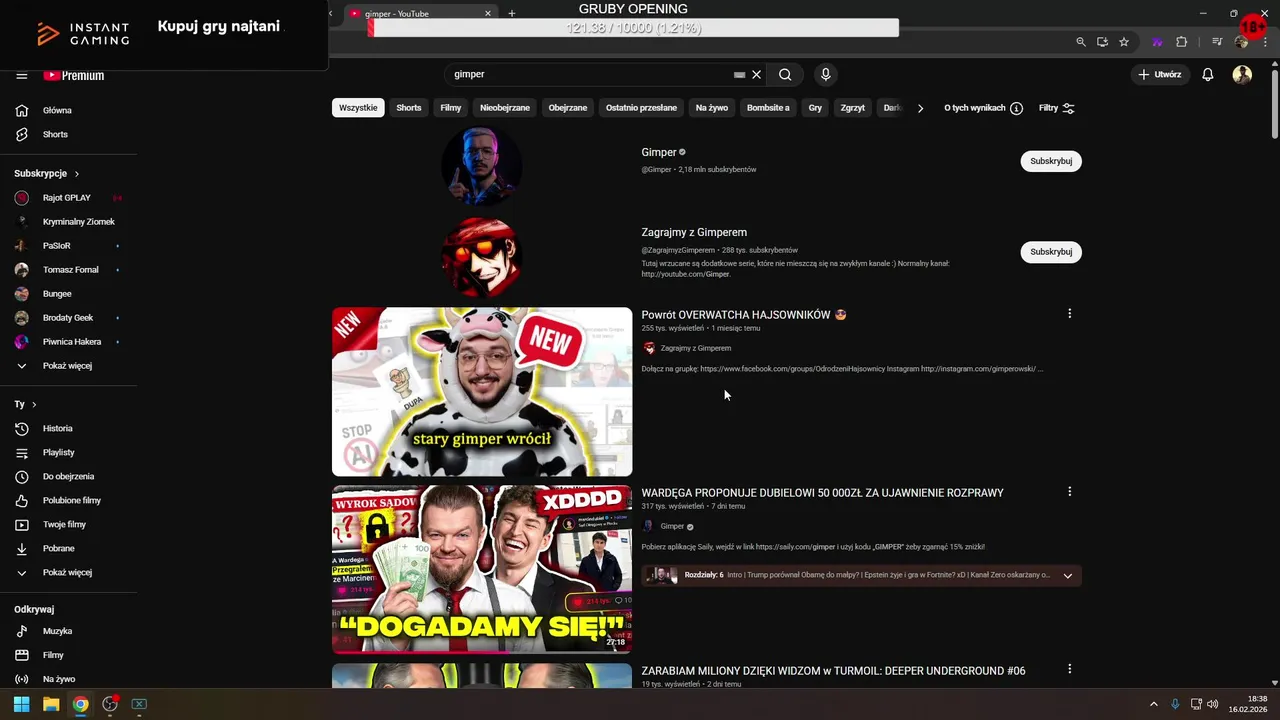The image size is (1280, 720).
Task: Expand the Subskrypcje section chevron
Action: click(77, 174)
